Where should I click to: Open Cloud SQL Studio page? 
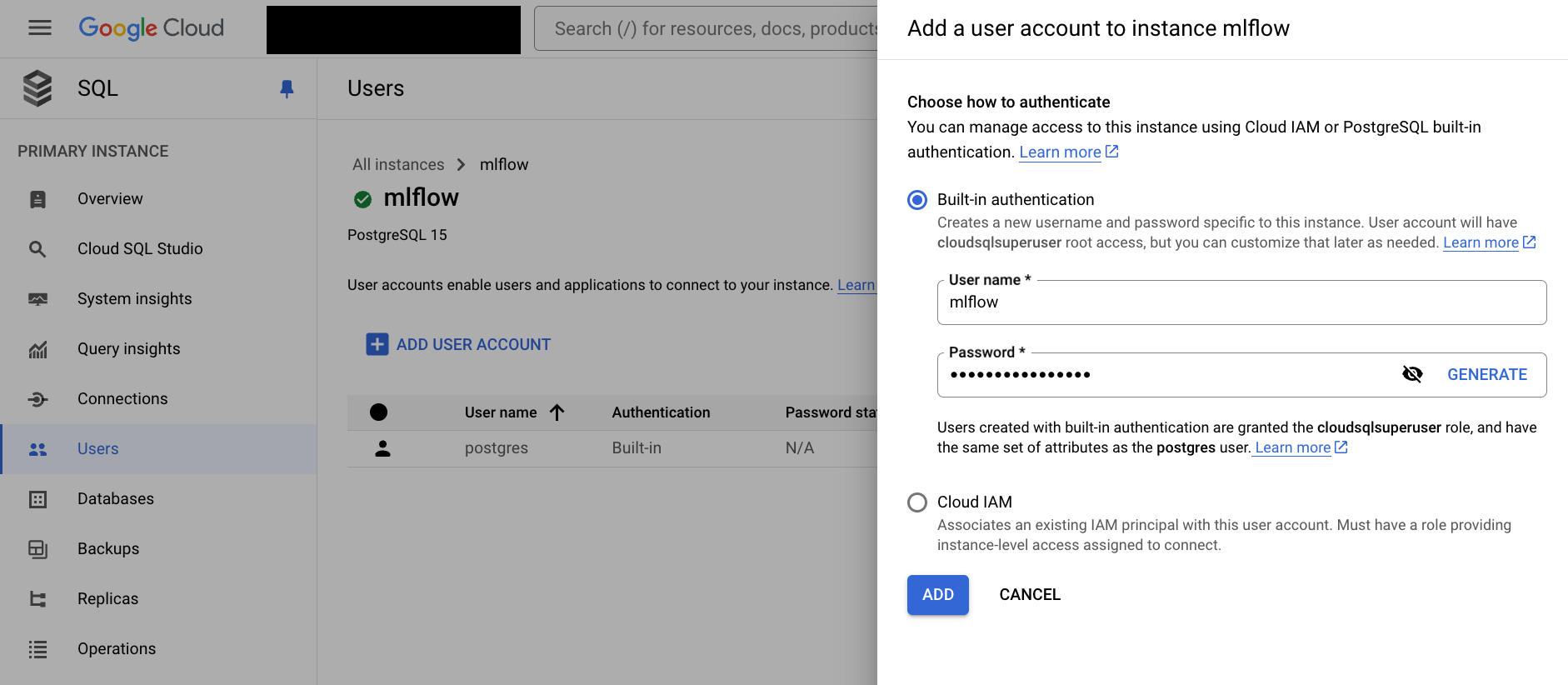pos(158,249)
